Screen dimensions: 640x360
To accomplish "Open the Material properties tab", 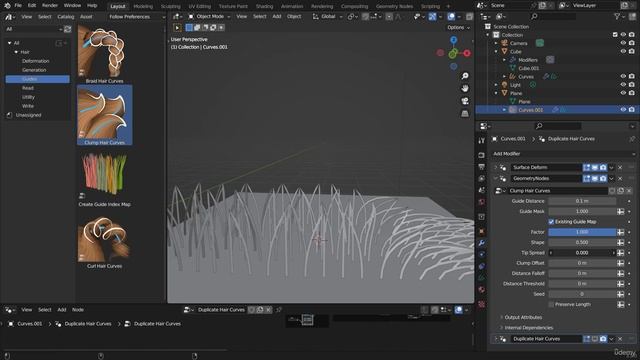I will pyautogui.click(x=482, y=290).
